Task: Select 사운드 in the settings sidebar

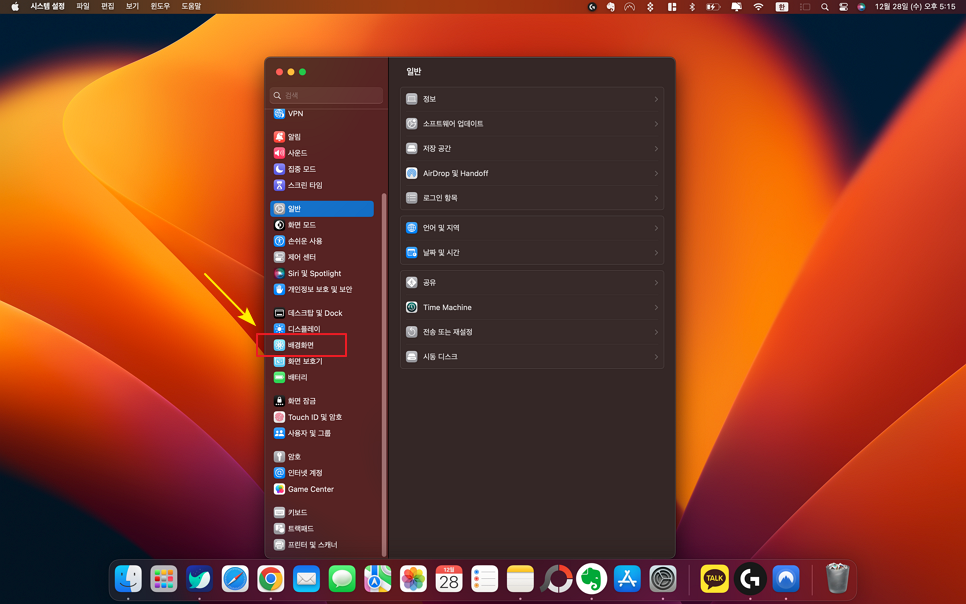Action: pyautogui.click(x=322, y=153)
